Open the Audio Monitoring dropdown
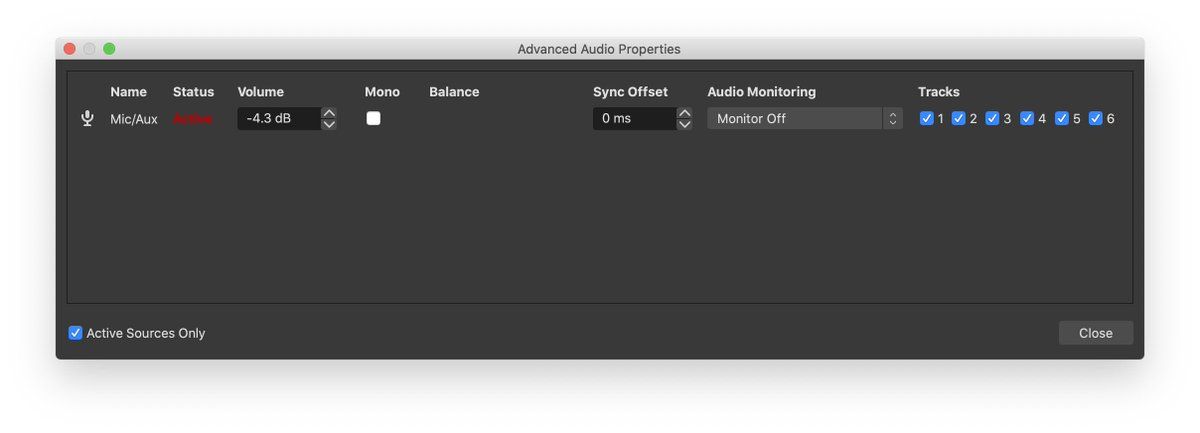1200x433 pixels. click(805, 118)
